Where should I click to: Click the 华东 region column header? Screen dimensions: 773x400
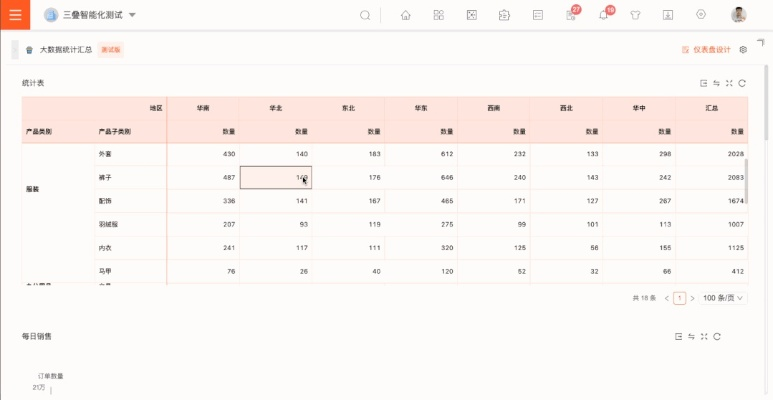point(420,106)
